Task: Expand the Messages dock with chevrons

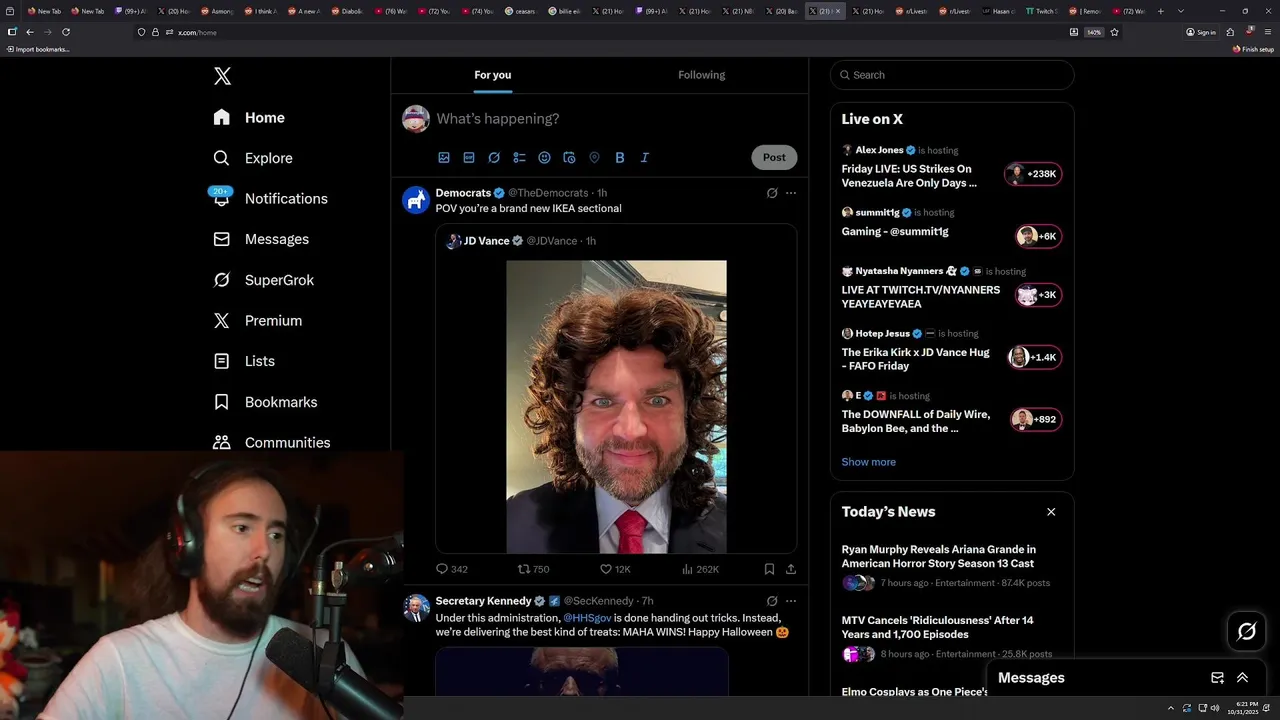Action: (x=1242, y=677)
